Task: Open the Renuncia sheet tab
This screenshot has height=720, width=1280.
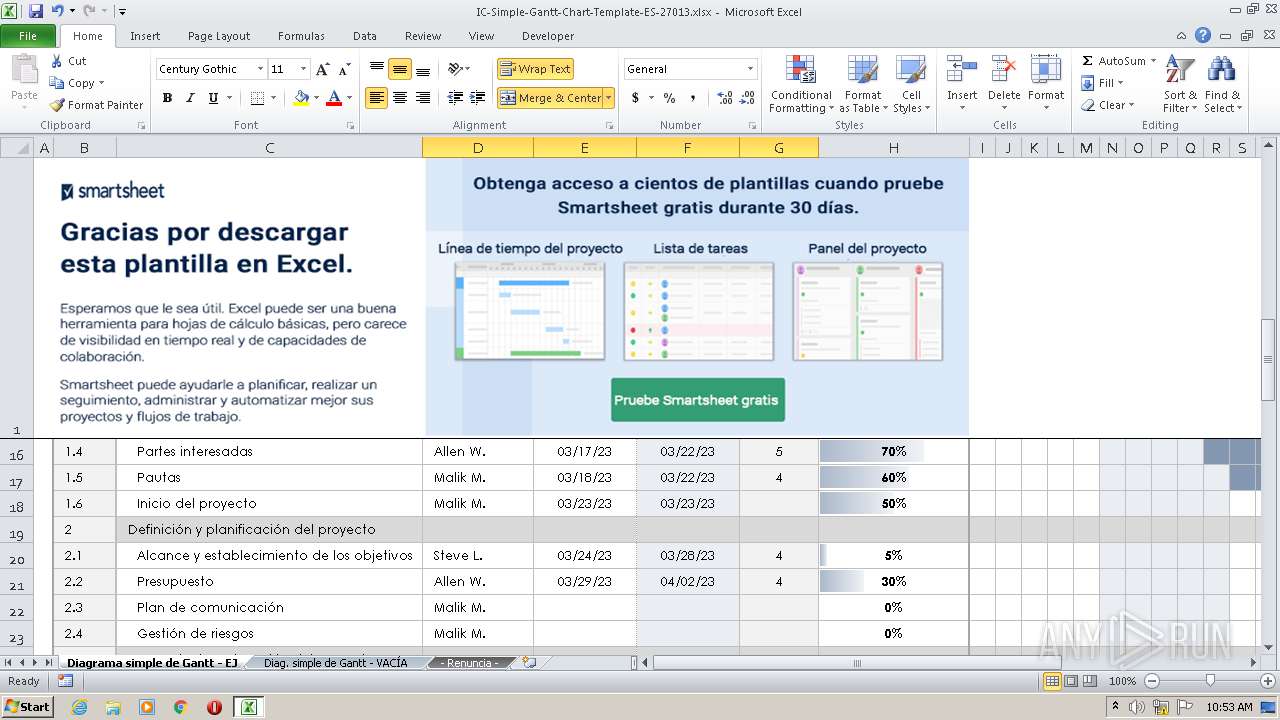Action: point(469,663)
